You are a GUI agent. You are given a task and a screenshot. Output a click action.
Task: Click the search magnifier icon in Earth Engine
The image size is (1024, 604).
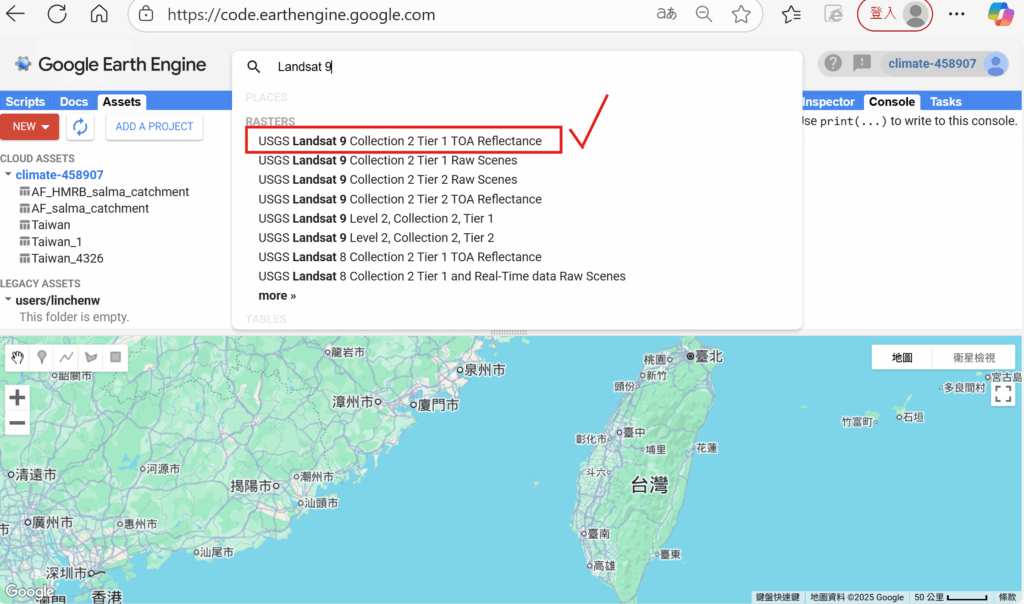[253, 67]
